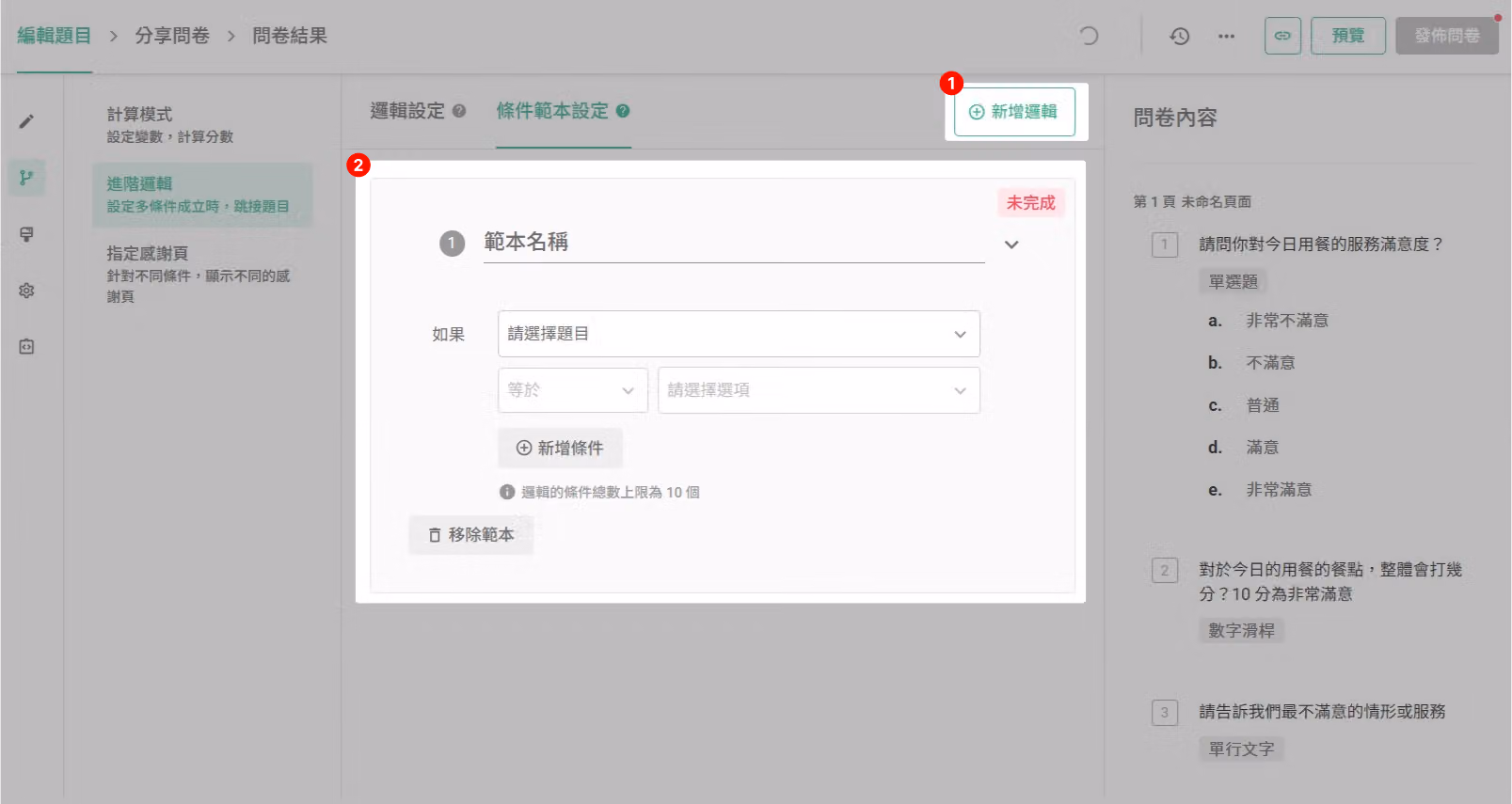Screen dimensions: 1512x804
Task: Click the info icon beside condition limit note
Action: click(507, 492)
